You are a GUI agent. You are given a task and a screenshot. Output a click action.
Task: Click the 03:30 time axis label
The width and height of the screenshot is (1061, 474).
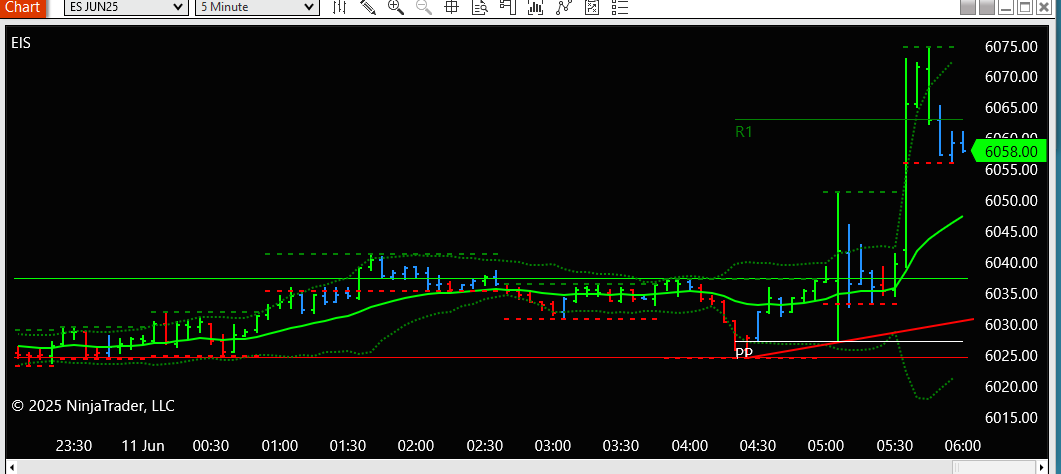pos(621,446)
